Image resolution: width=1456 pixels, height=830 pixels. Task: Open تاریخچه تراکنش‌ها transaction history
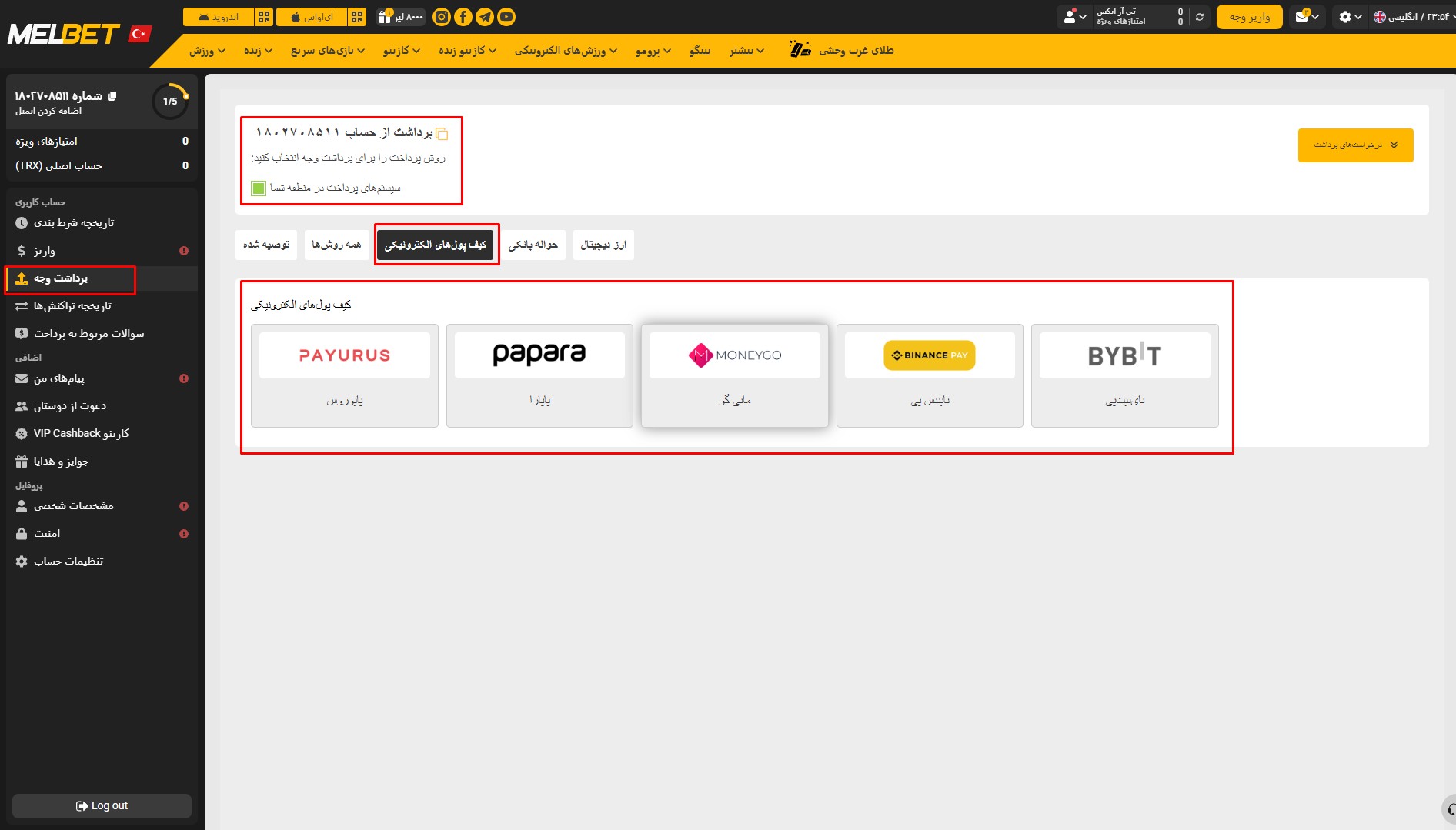point(102,306)
